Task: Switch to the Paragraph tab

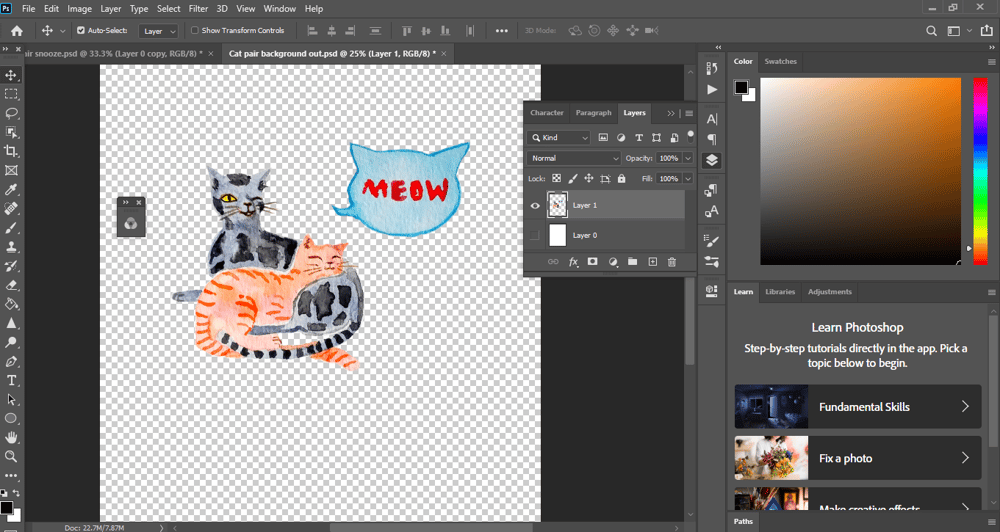Action: click(x=593, y=113)
